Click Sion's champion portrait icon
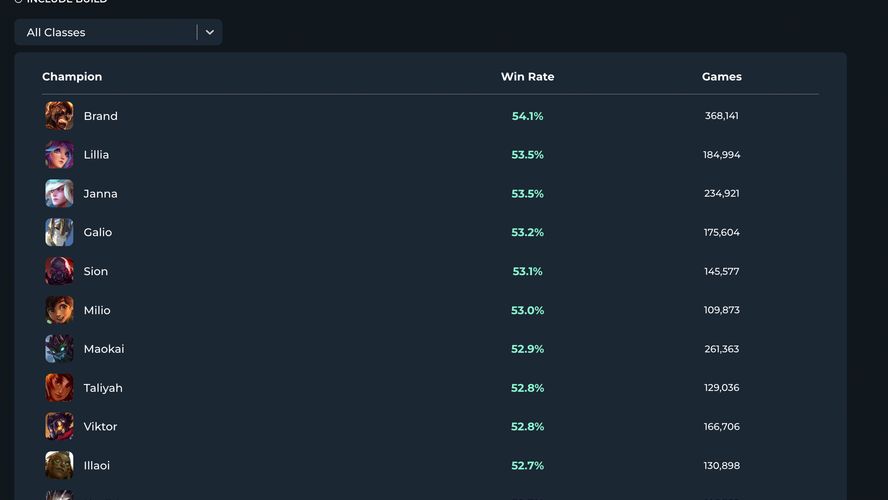The image size is (888, 500). coord(59,271)
